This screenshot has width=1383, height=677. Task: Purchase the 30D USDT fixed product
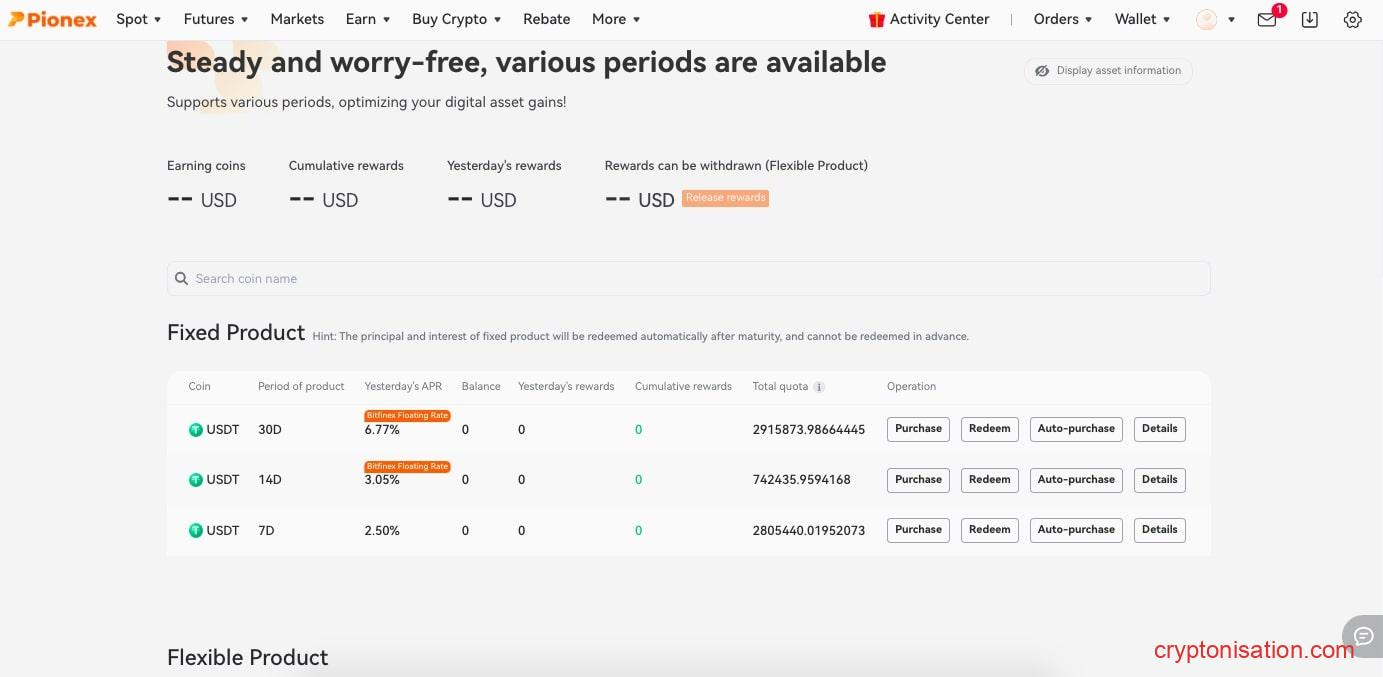918,429
